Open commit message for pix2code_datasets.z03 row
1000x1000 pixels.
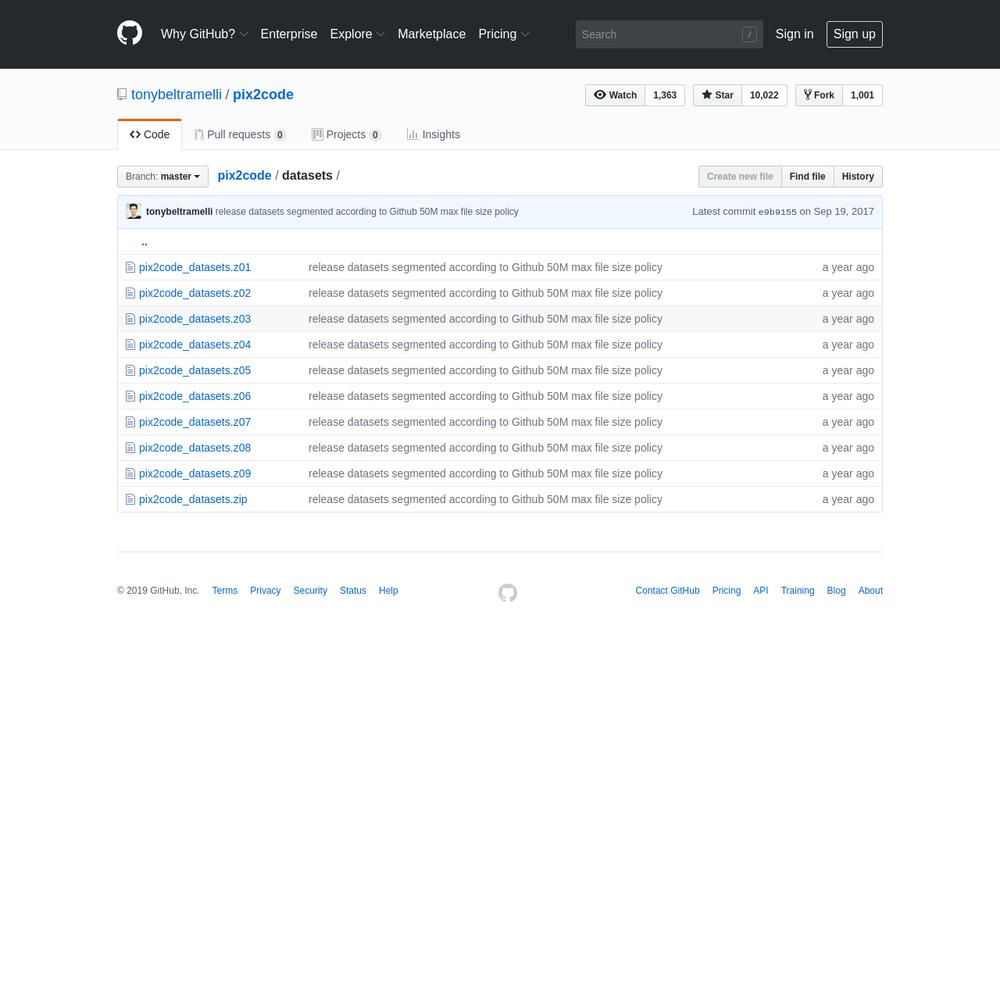[485, 319]
